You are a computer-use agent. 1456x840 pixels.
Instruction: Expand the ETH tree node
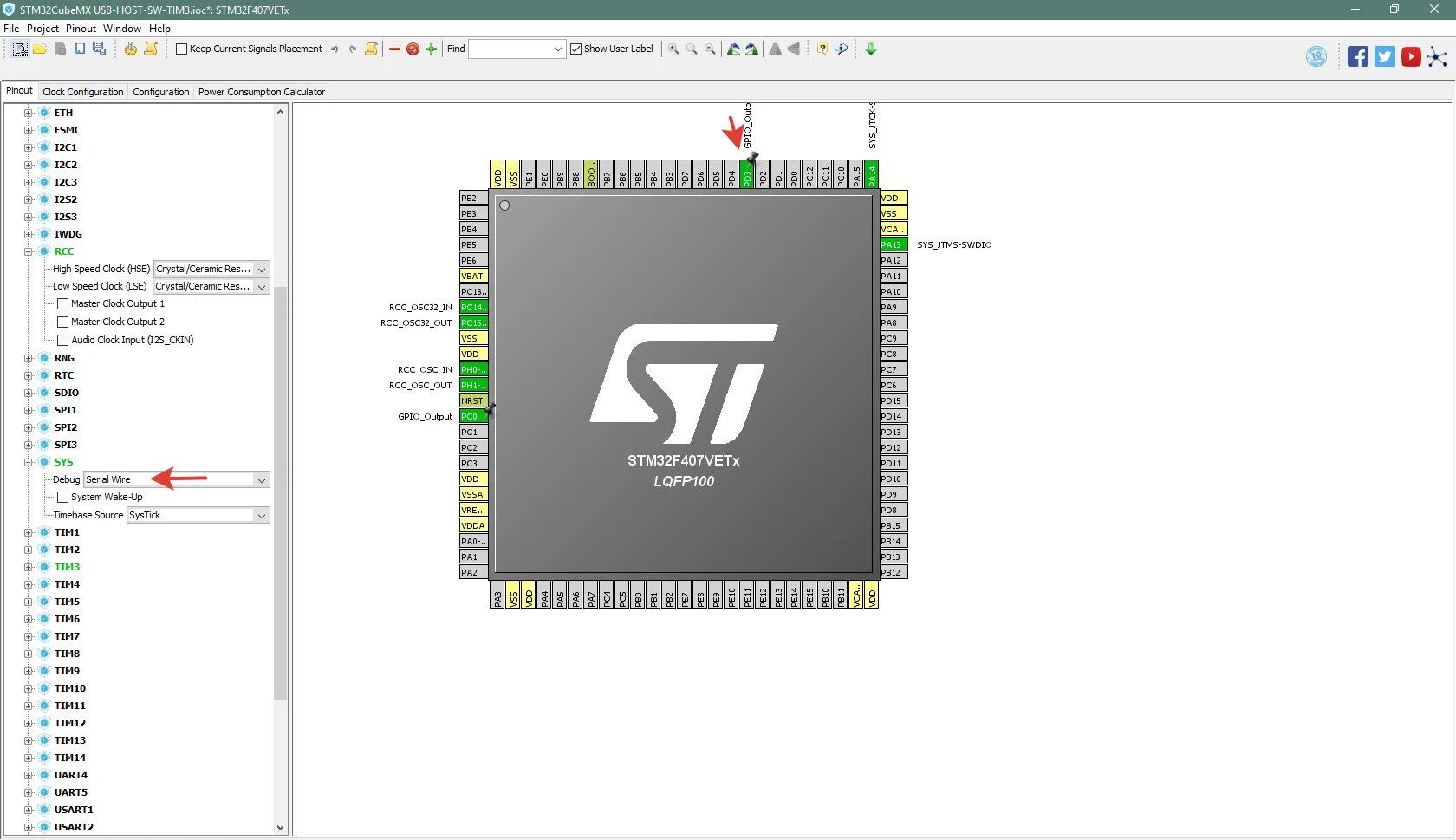pos(29,114)
